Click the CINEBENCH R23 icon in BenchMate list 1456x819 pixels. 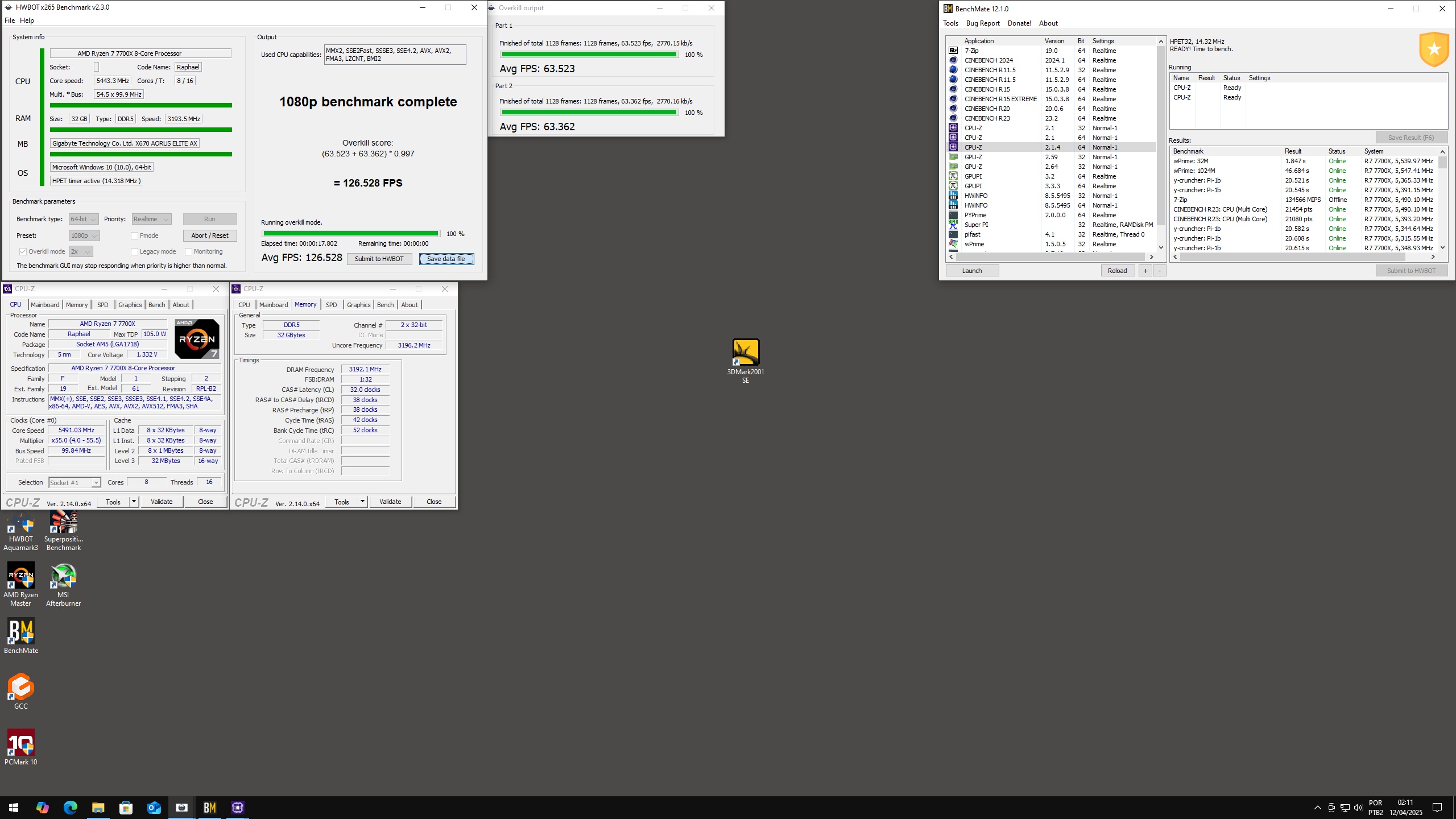953,118
